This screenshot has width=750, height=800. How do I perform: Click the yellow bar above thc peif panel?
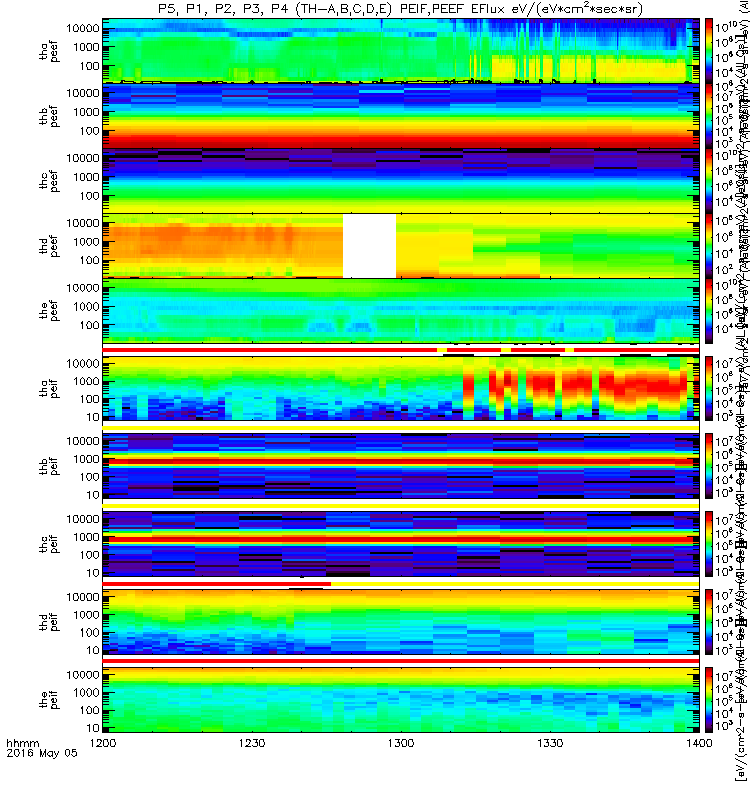click(x=401, y=506)
